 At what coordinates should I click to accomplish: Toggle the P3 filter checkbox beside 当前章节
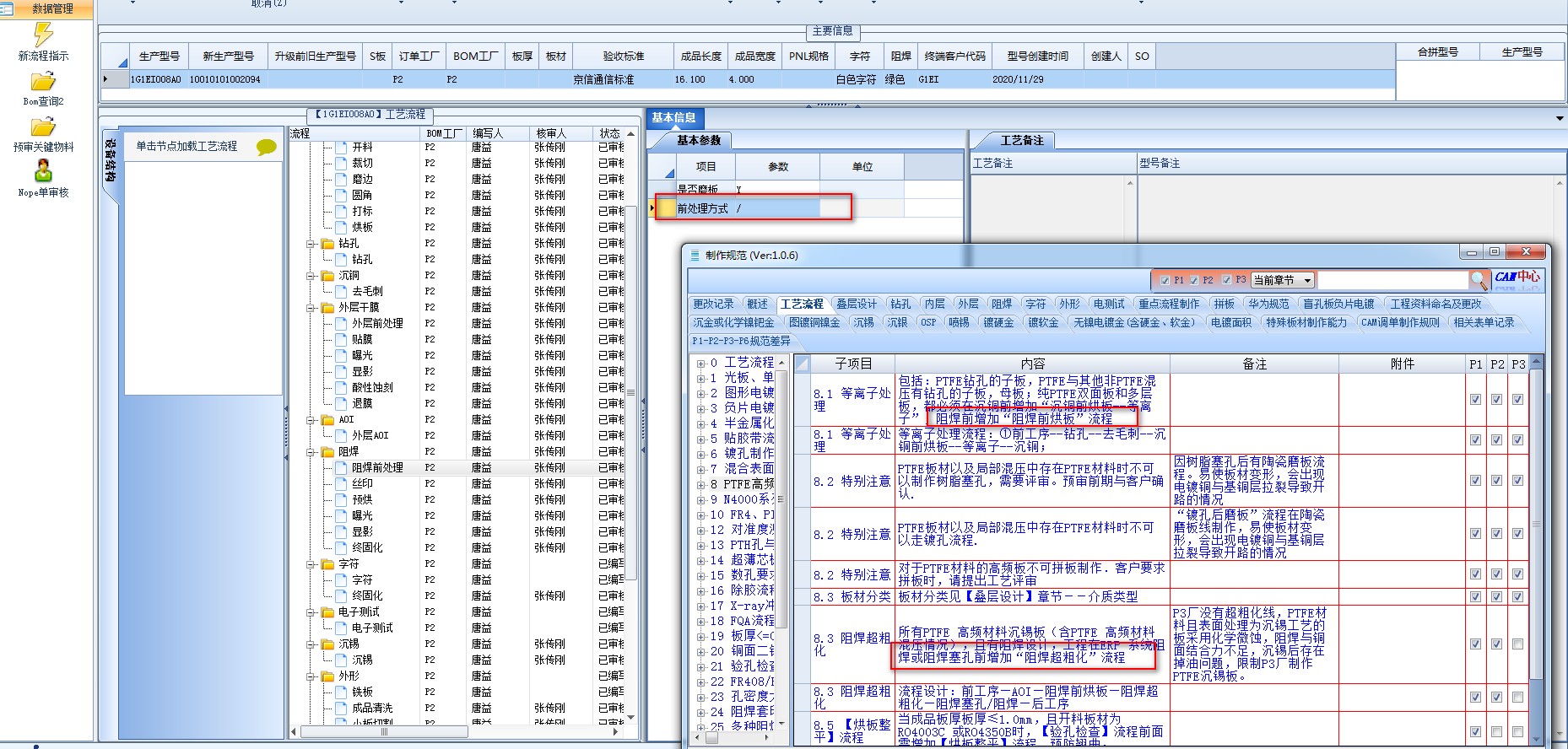(x=1226, y=280)
